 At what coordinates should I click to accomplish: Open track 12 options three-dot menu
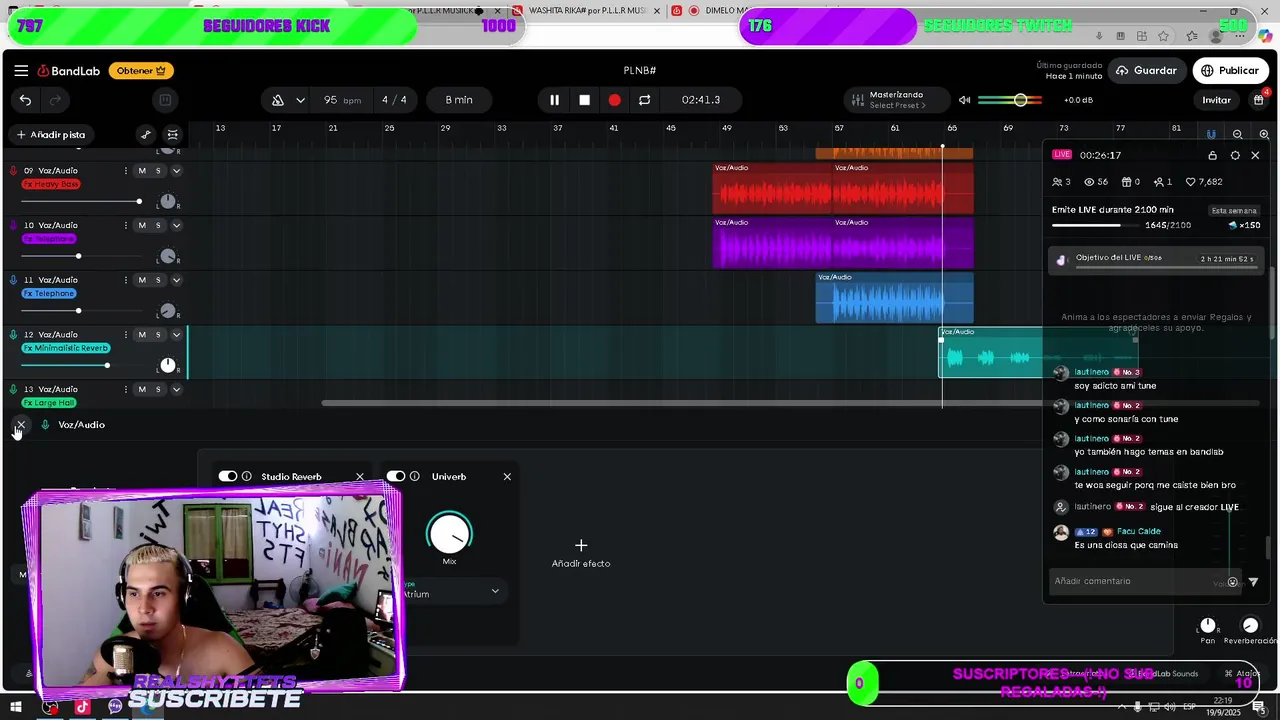coord(125,335)
